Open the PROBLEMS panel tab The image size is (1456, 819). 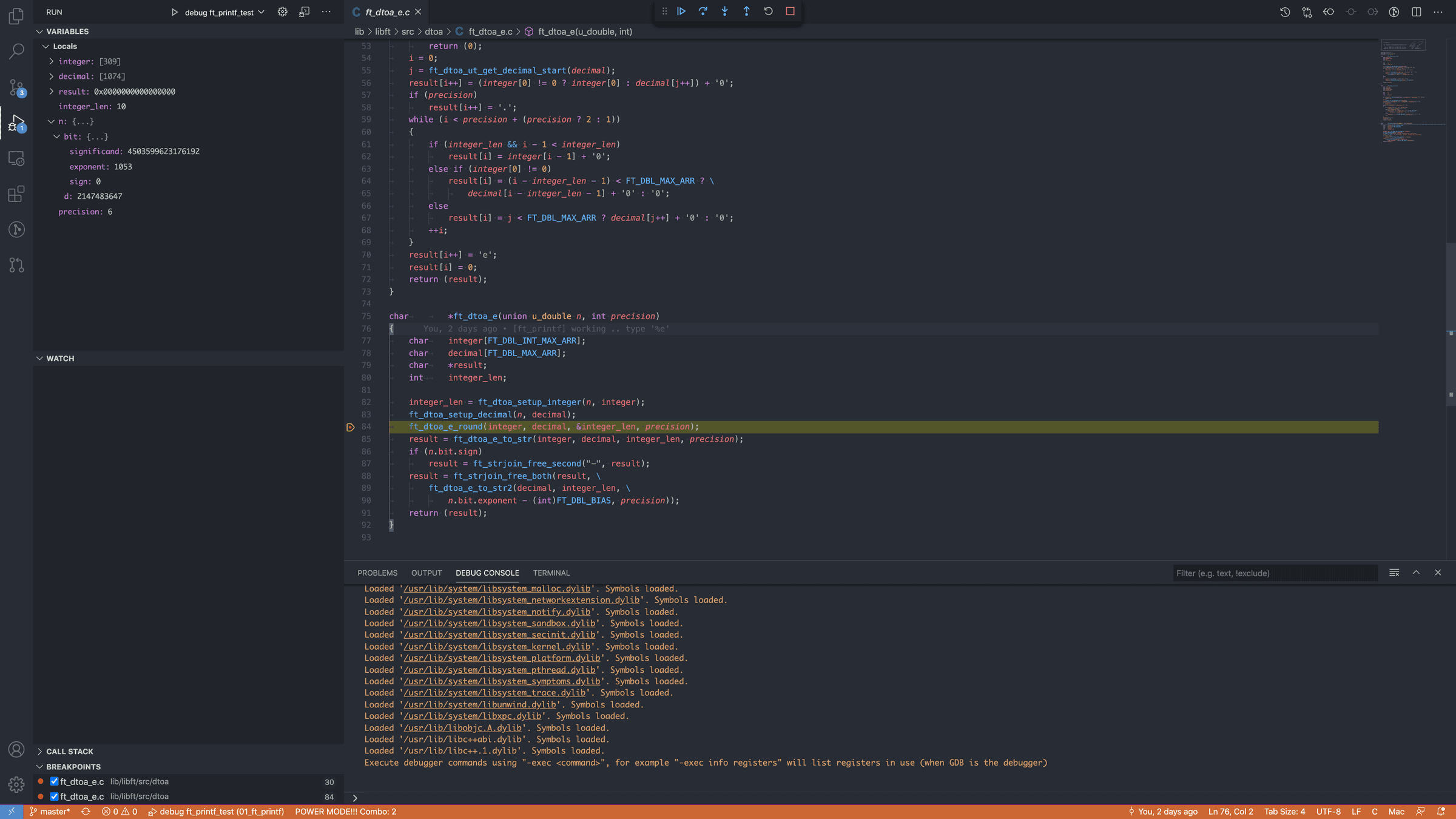point(377,573)
